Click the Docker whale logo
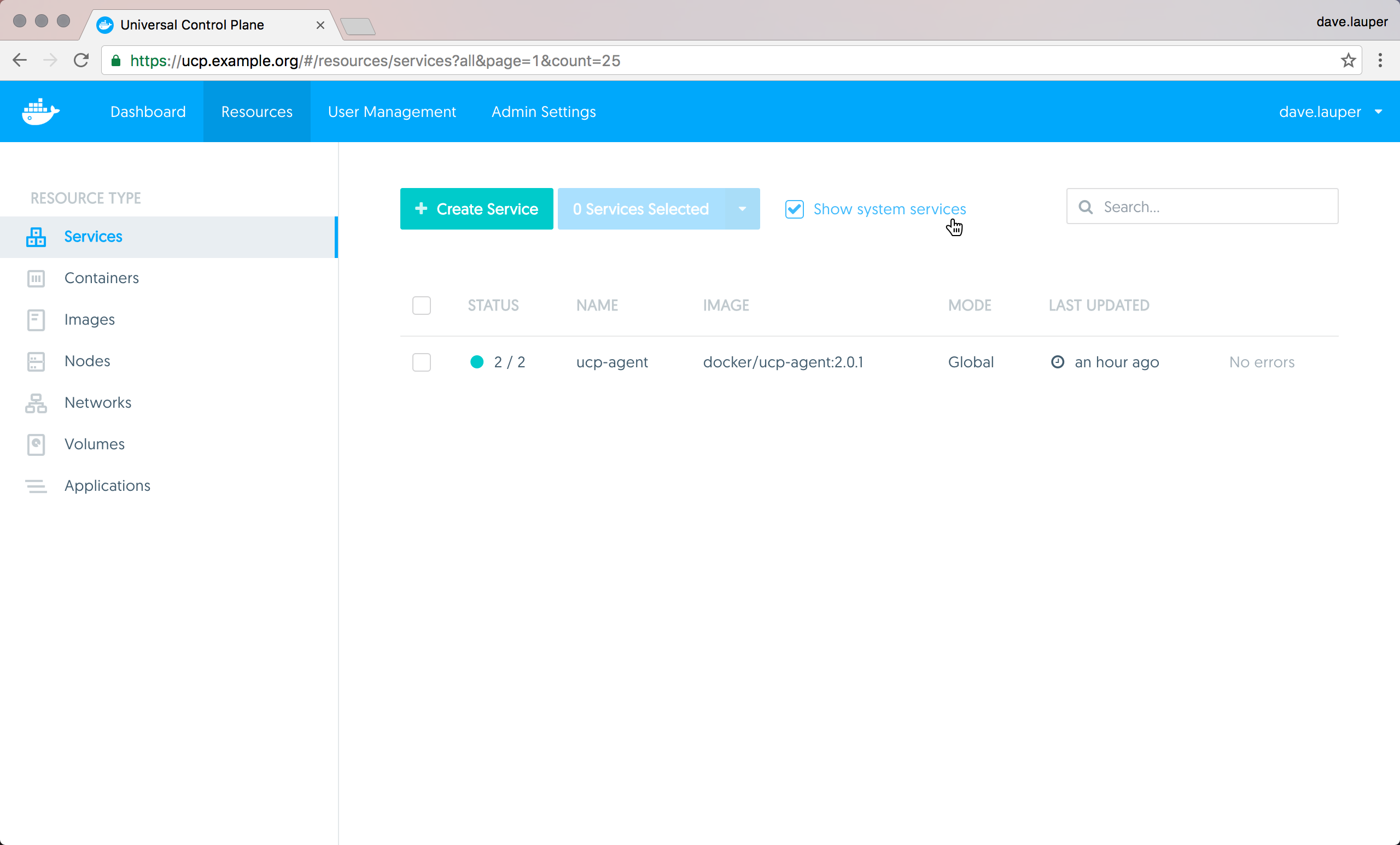Image resolution: width=1400 pixels, height=845 pixels. [40, 112]
